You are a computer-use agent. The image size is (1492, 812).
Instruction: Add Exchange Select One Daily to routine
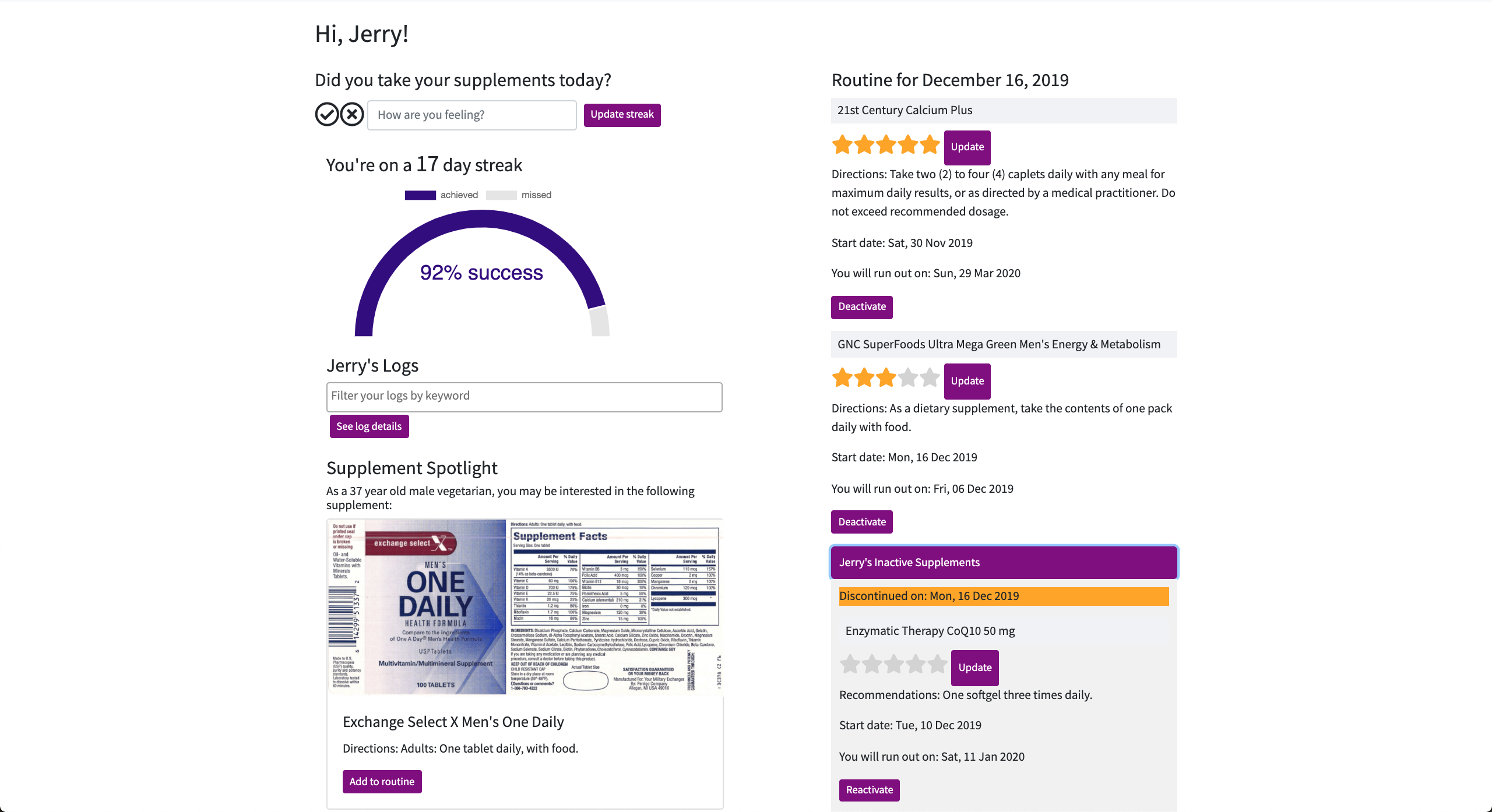coord(382,782)
